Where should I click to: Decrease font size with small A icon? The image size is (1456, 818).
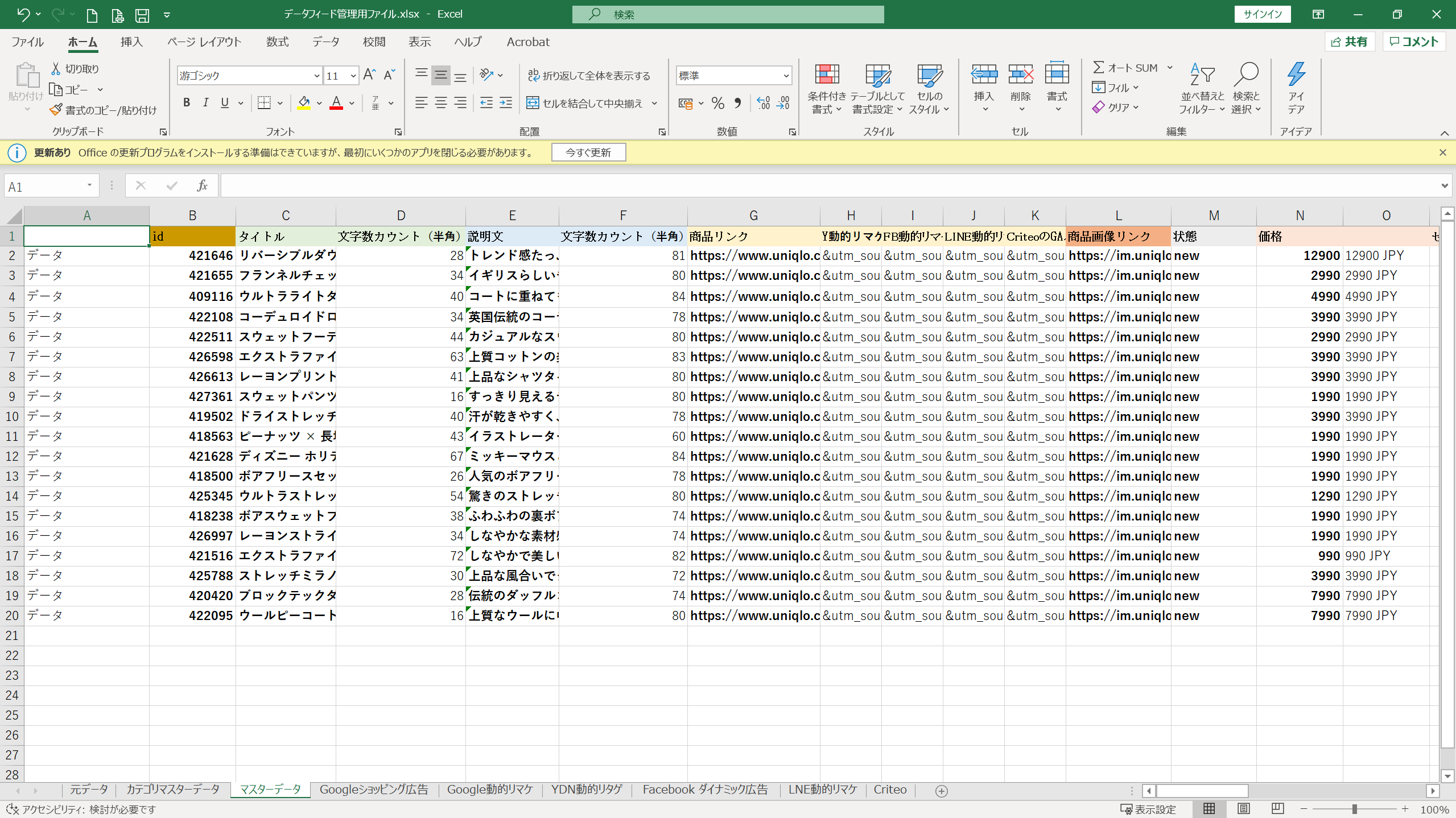[389, 75]
